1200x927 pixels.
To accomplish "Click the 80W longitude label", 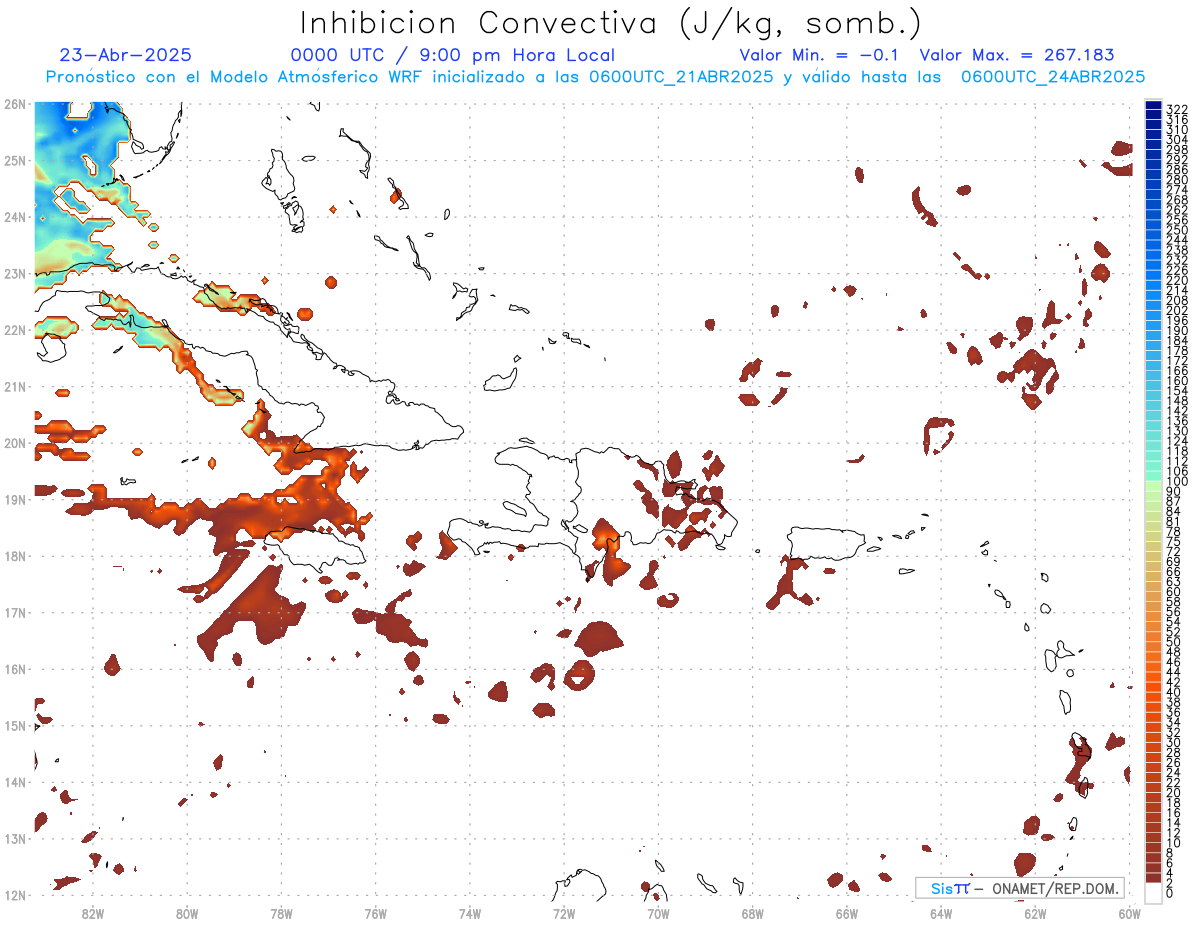I will [187, 913].
